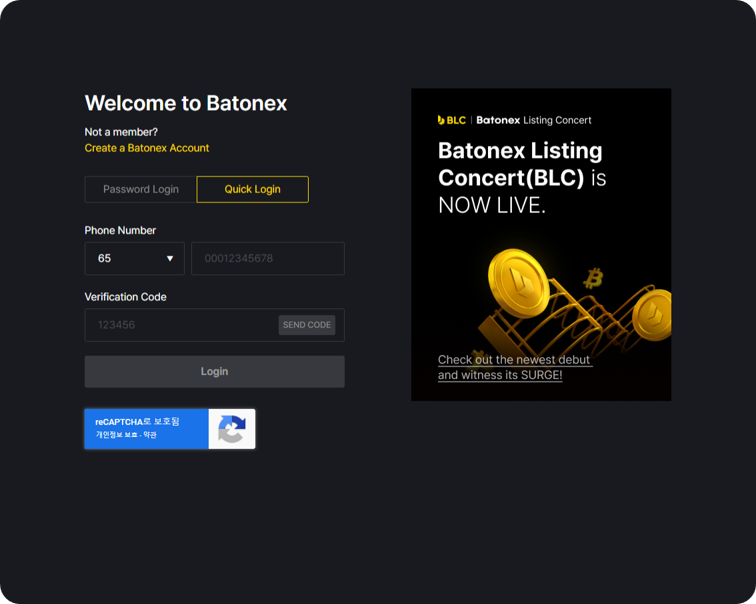Click the small Bitcoin symbol in the banner
Image resolution: width=756 pixels, height=604 pixels.
point(593,278)
